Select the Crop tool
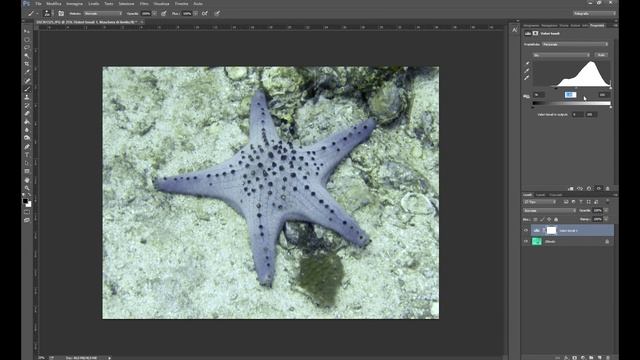This screenshot has width=640, height=360. pos(27,64)
